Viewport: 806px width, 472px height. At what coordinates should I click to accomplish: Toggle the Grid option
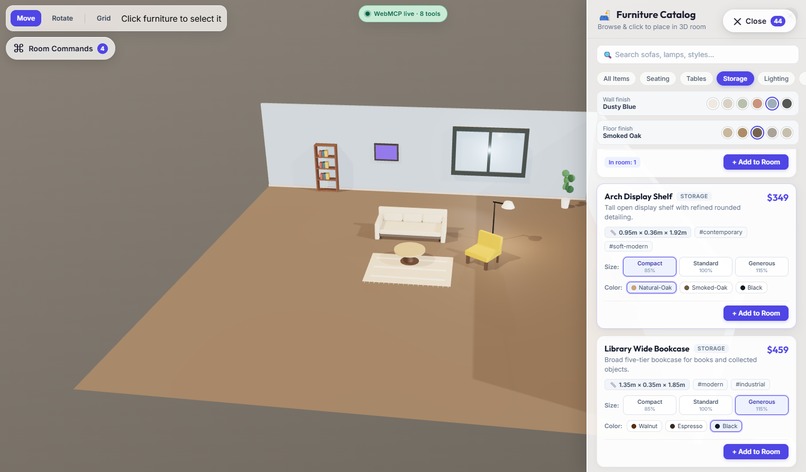pos(103,18)
